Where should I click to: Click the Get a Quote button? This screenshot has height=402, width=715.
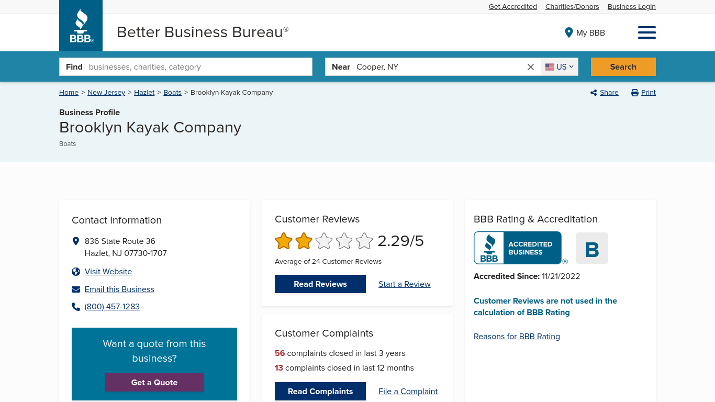(x=154, y=382)
